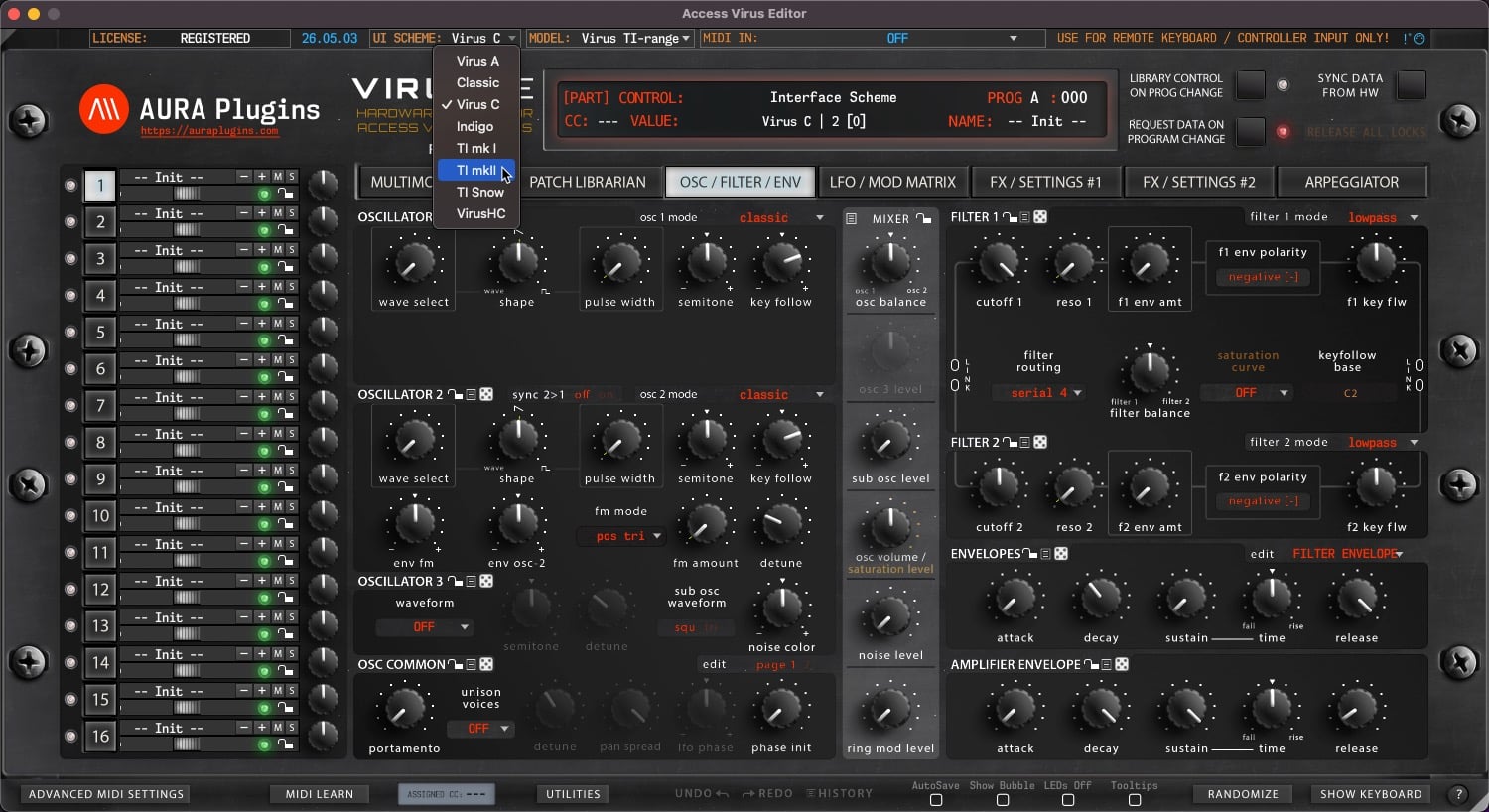
Task: Toggle the Tooltips checkbox
Action: coord(1135,800)
